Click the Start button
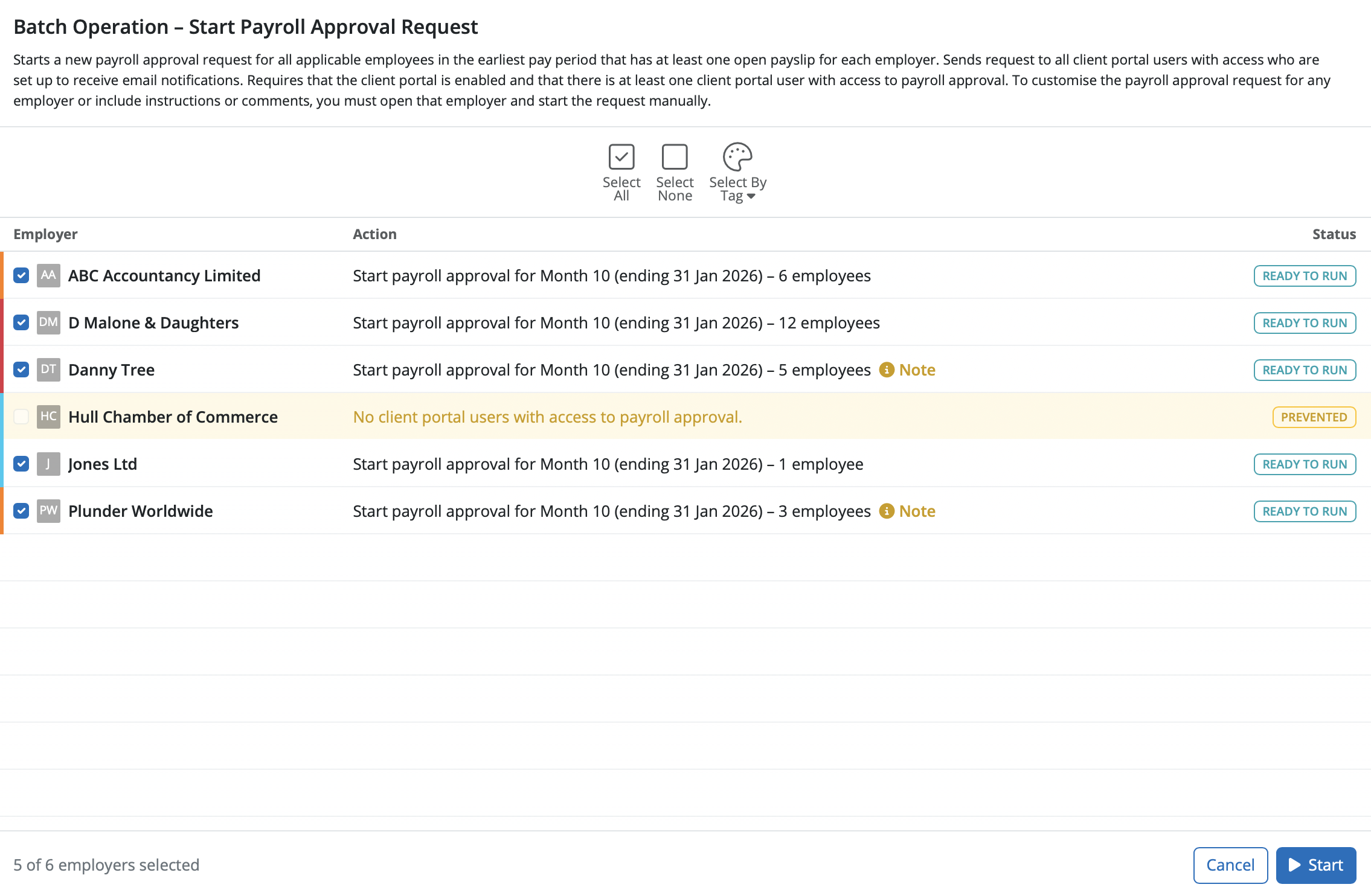This screenshot has width=1371, height=896. 1315,865
